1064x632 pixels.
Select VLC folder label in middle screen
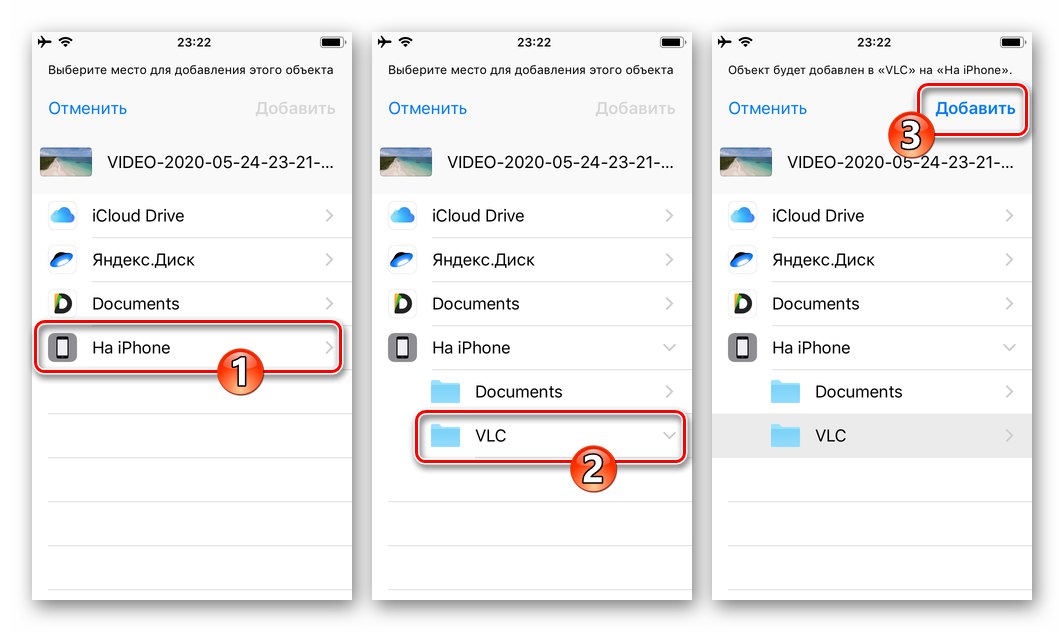pyautogui.click(x=491, y=435)
